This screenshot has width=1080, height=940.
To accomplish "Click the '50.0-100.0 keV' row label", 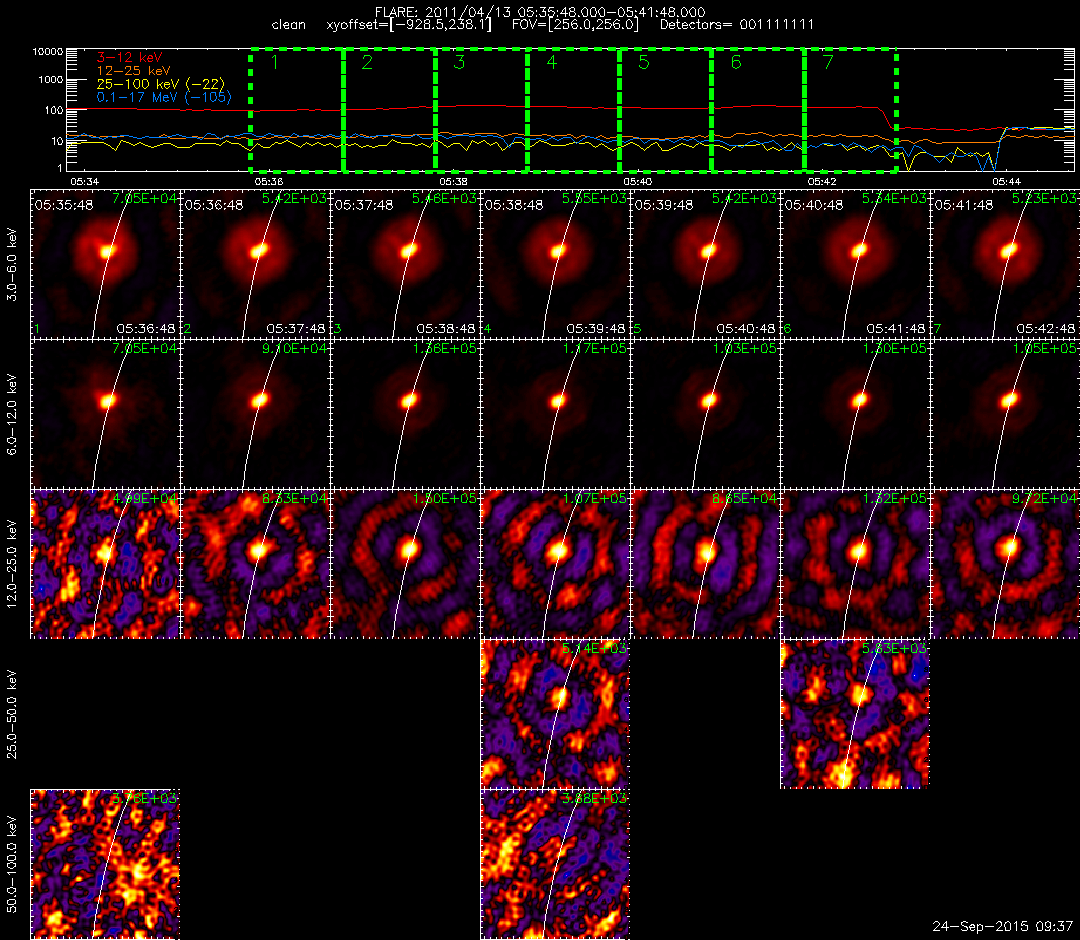I will pos(12,864).
